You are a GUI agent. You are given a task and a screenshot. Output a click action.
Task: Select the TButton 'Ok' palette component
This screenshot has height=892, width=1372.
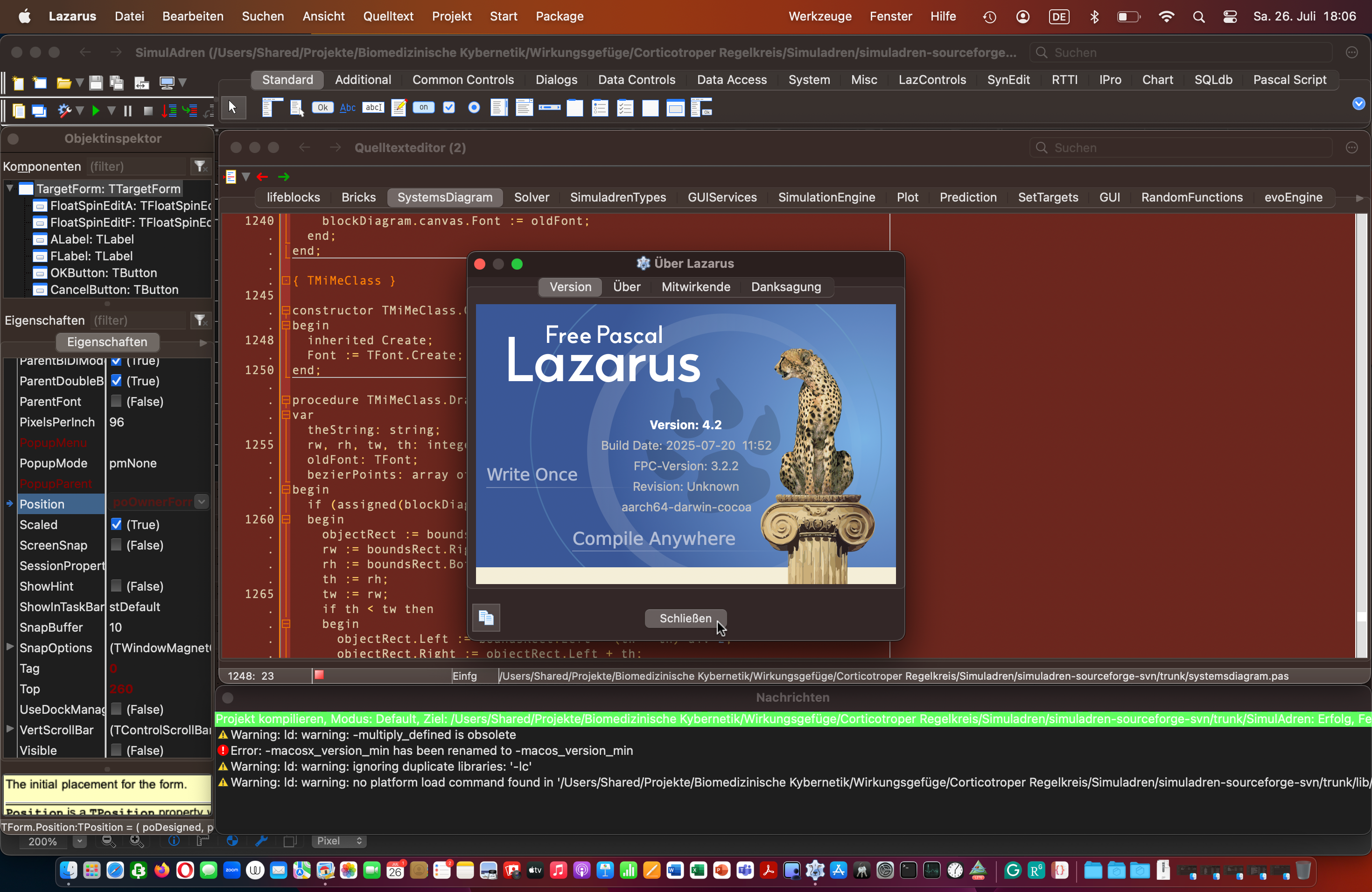point(323,108)
